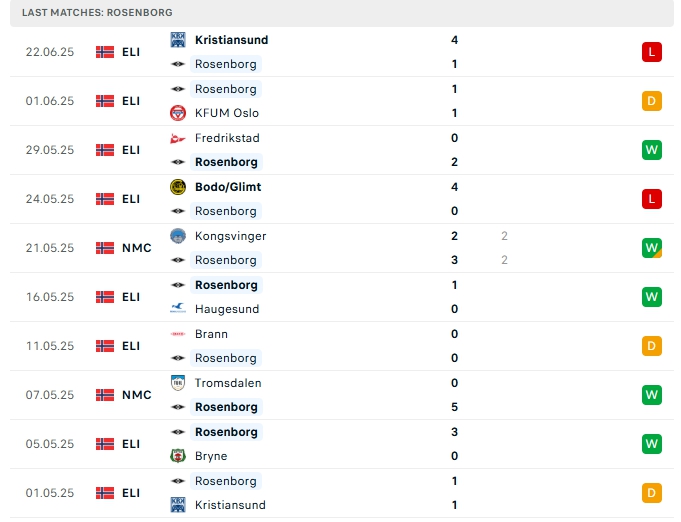
Task: Open the Brann team link
Action: [x=211, y=334]
